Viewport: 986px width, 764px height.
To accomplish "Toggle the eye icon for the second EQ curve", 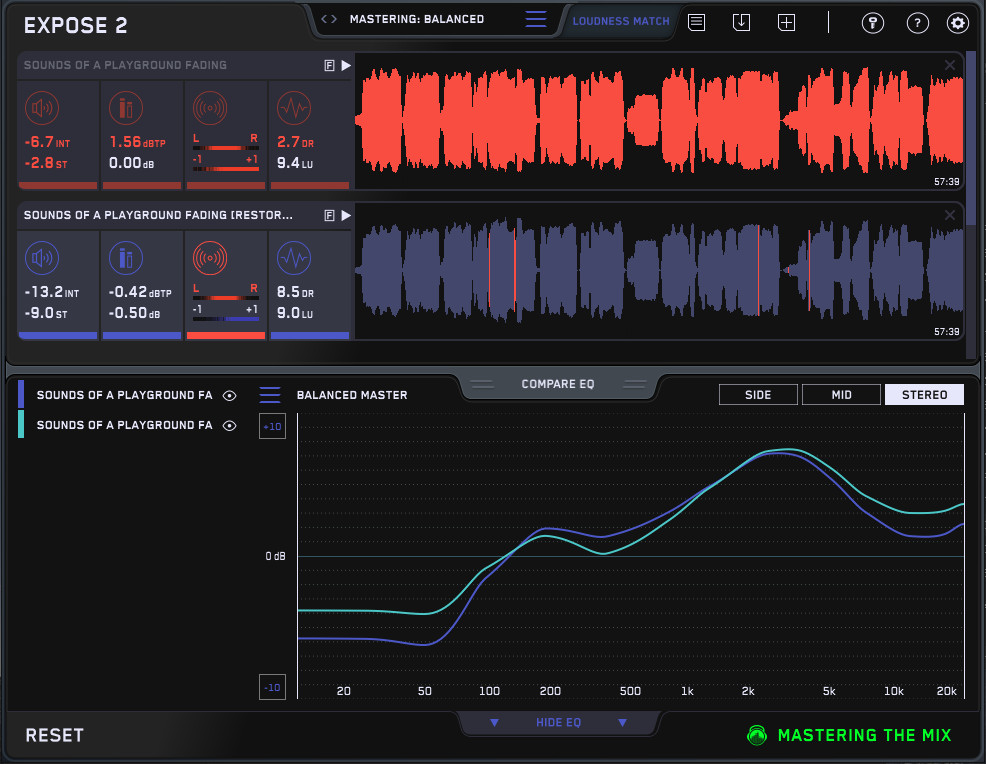I will pos(229,426).
